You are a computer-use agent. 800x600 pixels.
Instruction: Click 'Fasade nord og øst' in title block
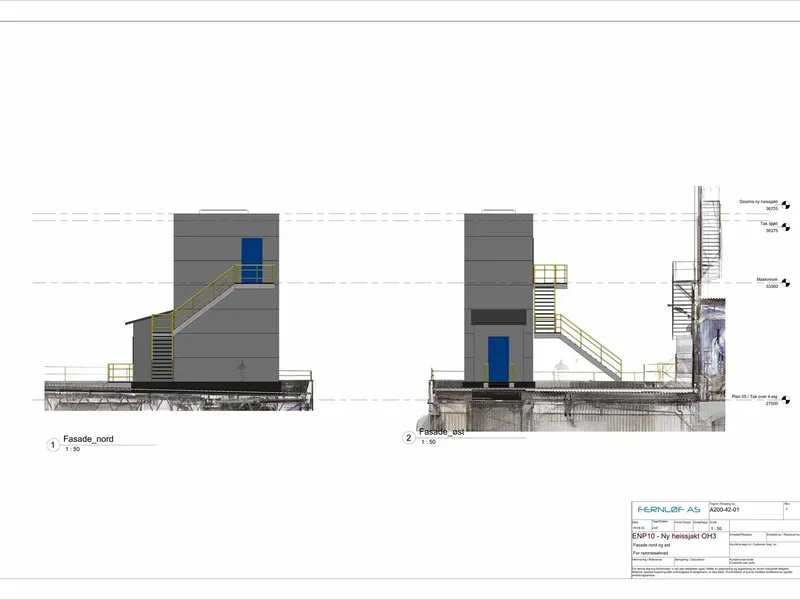tap(652, 545)
